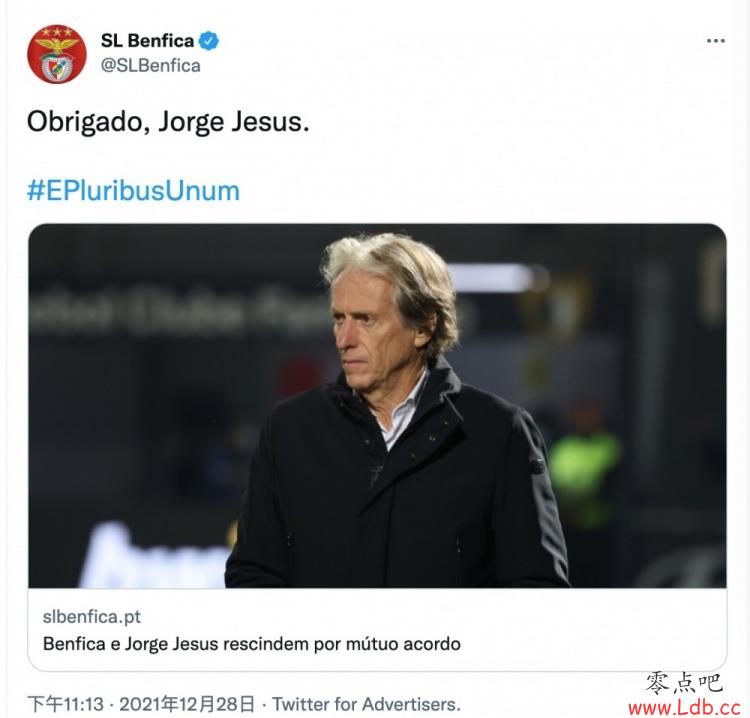Open headline Benfica e Jorge Jesus rescindem
Image resolution: width=750 pixels, height=718 pixels.
[252, 644]
